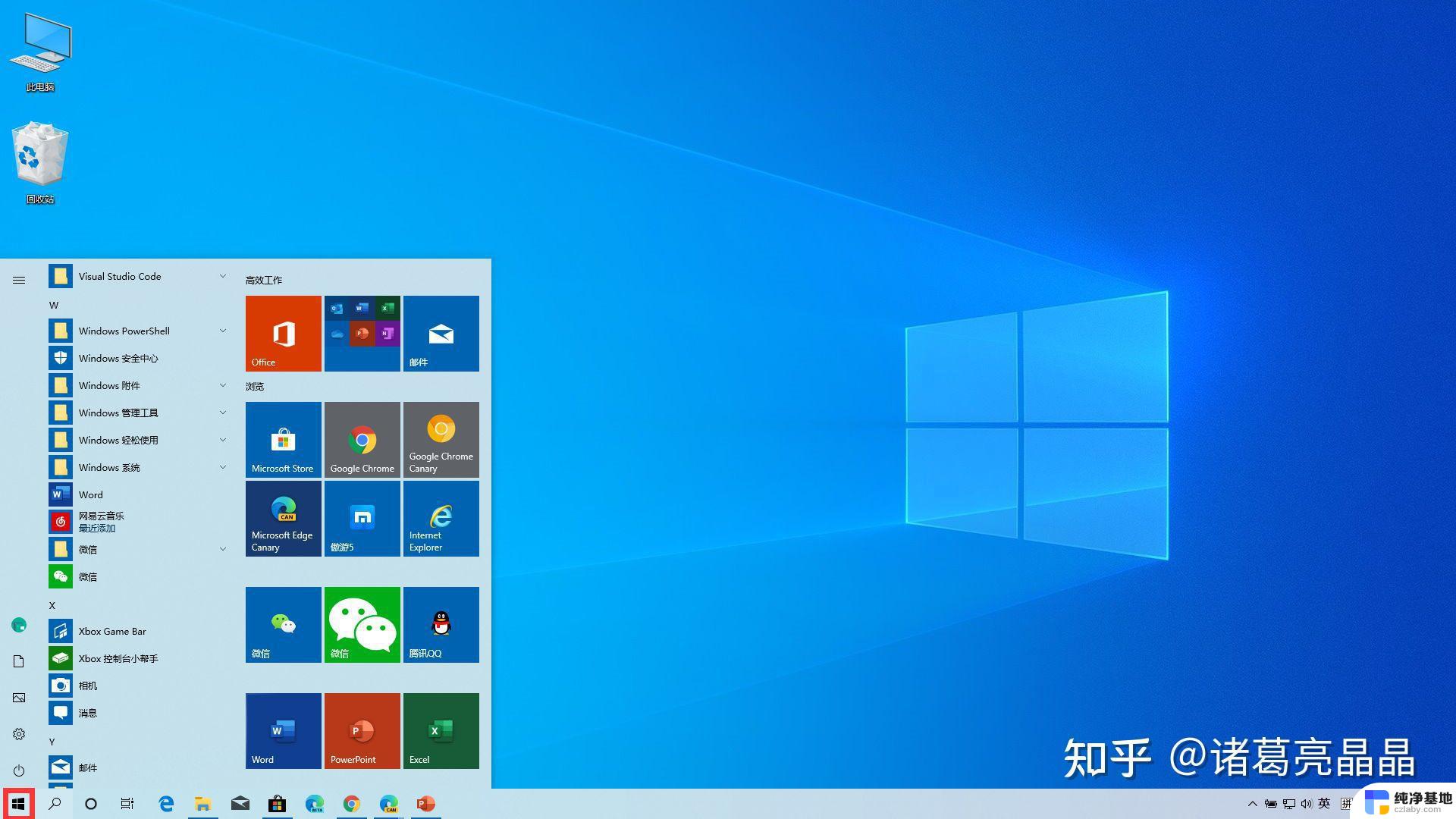The image size is (1456, 819).
Task: Launch Excel from Start menu tiles
Action: (x=440, y=732)
